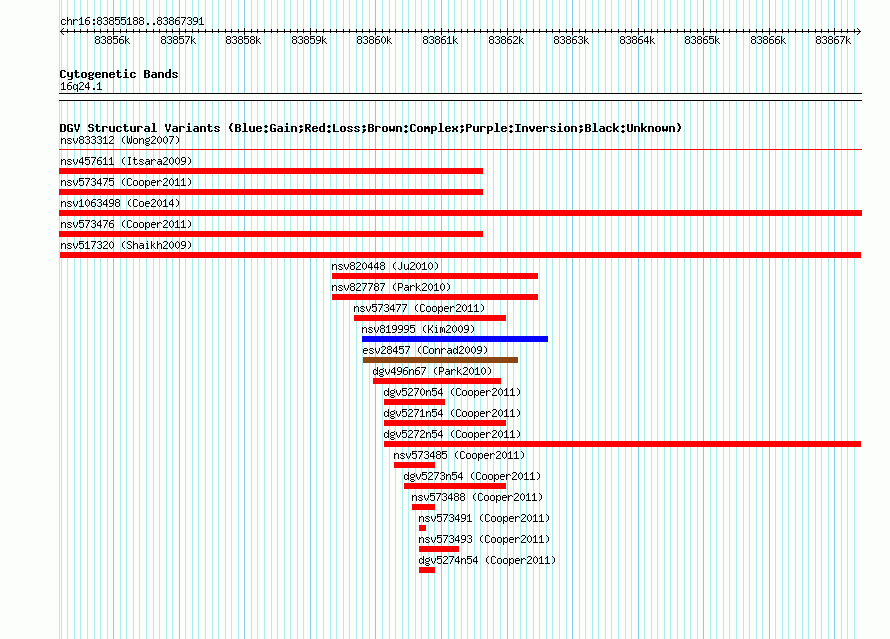
Task: Click the 83864k ruler tick label
Action: click(x=637, y=40)
